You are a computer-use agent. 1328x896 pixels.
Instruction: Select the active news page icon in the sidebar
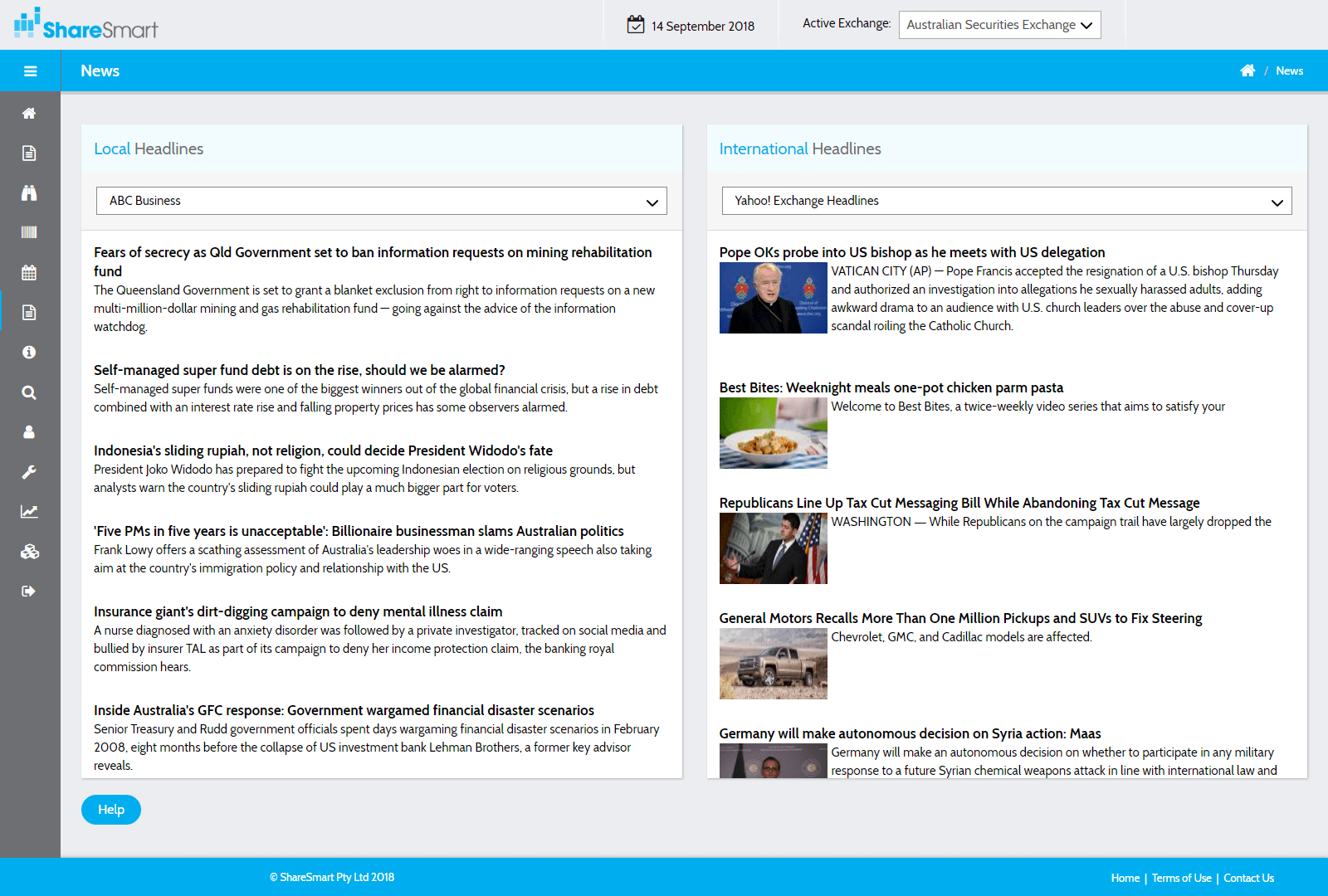tap(29, 312)
